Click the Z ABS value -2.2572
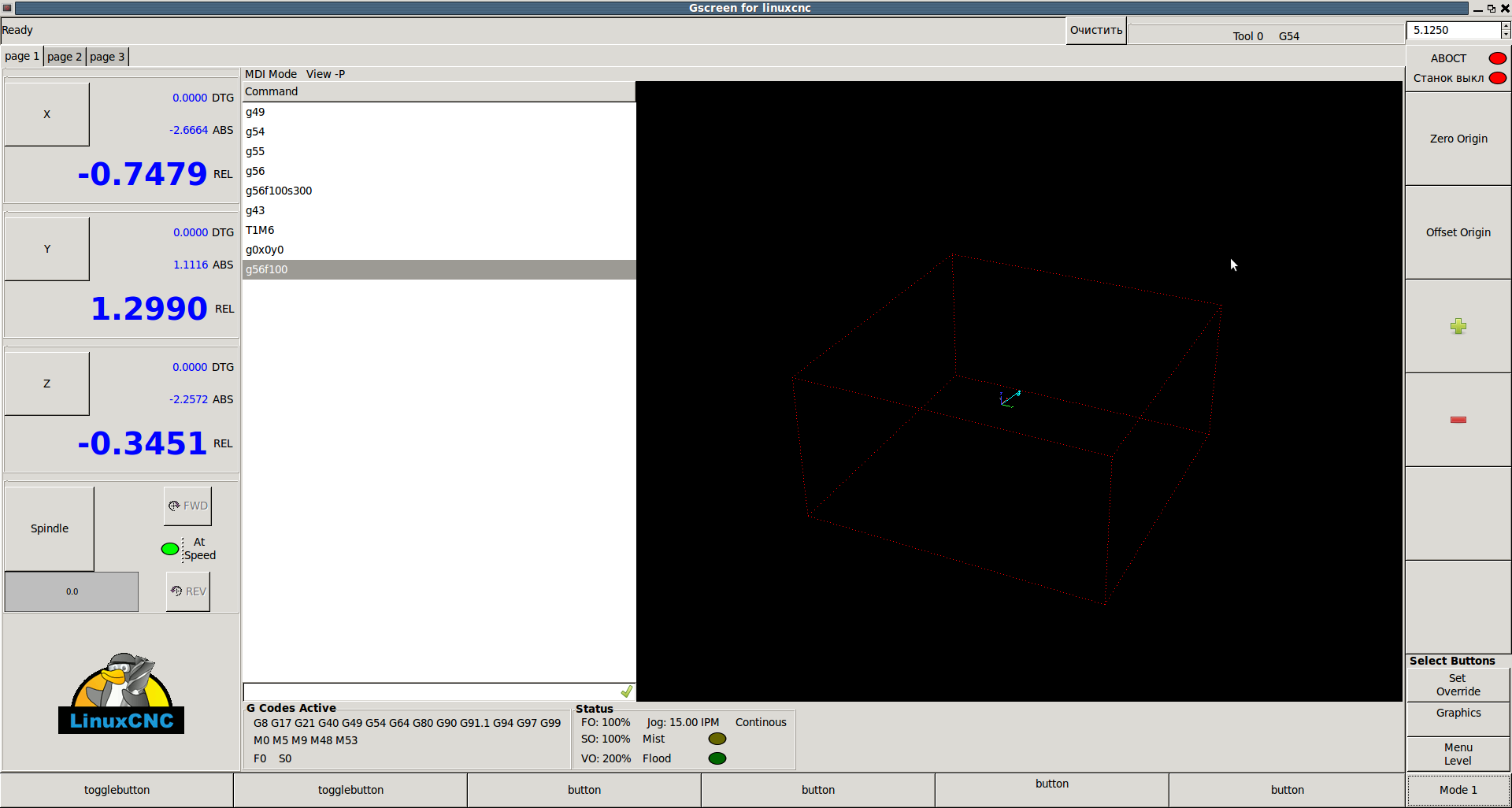The image size is (1512, 808). 189,399
